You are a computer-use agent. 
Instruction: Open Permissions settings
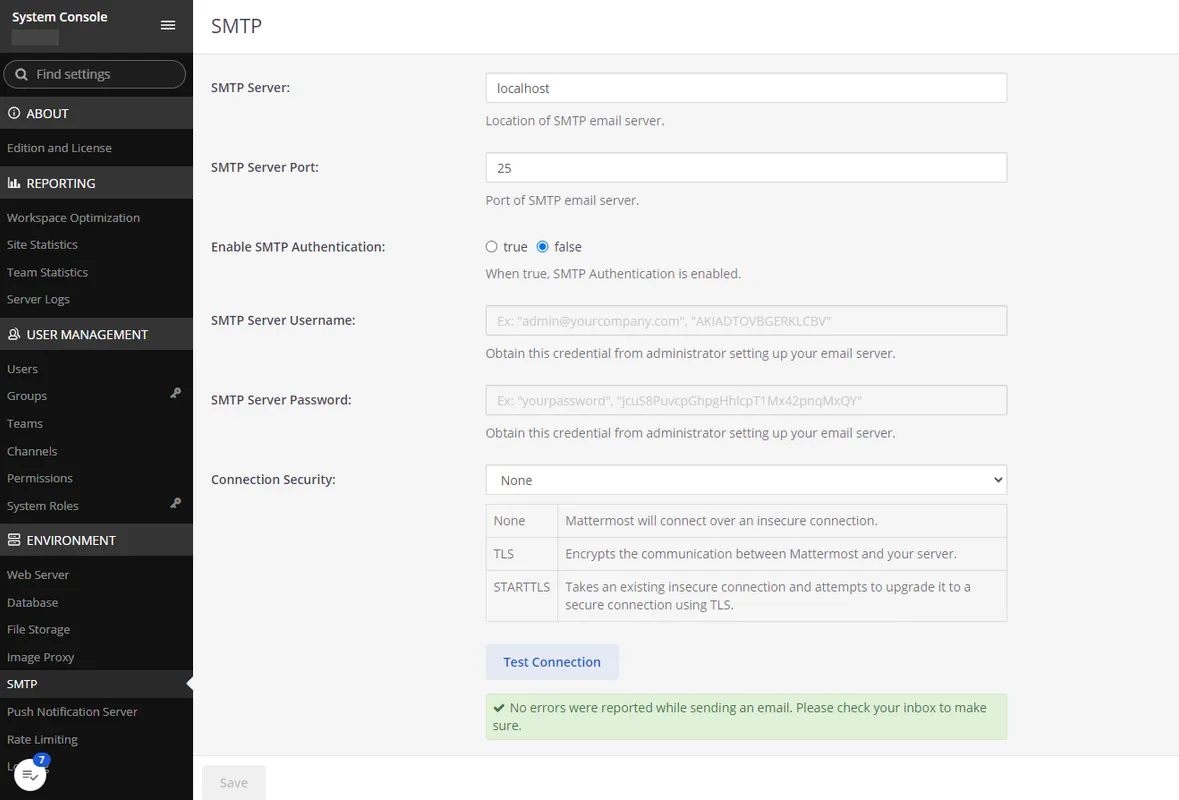[x=40, y=478]
